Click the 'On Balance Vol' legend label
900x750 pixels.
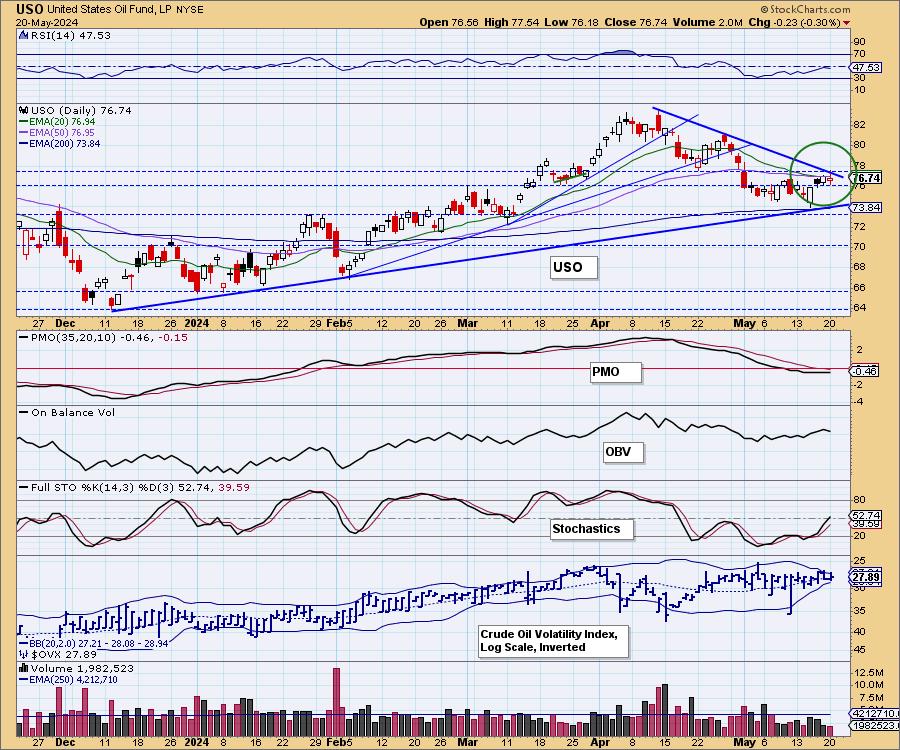[x=72, y=412]
